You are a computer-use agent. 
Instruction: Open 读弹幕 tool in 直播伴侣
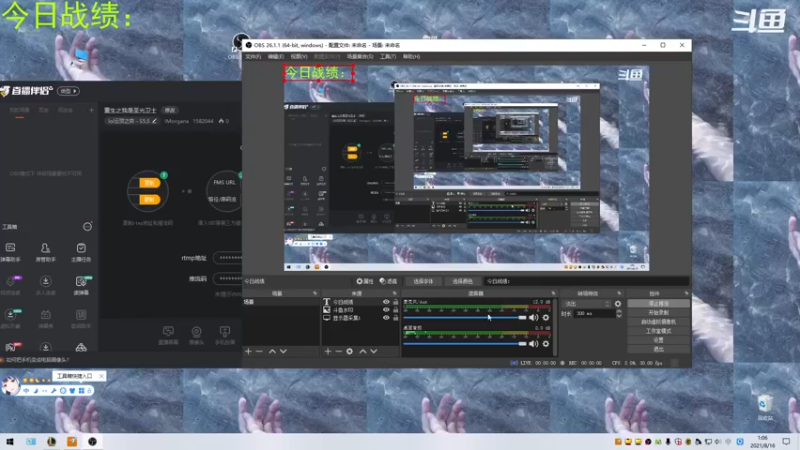coord(81,285)
